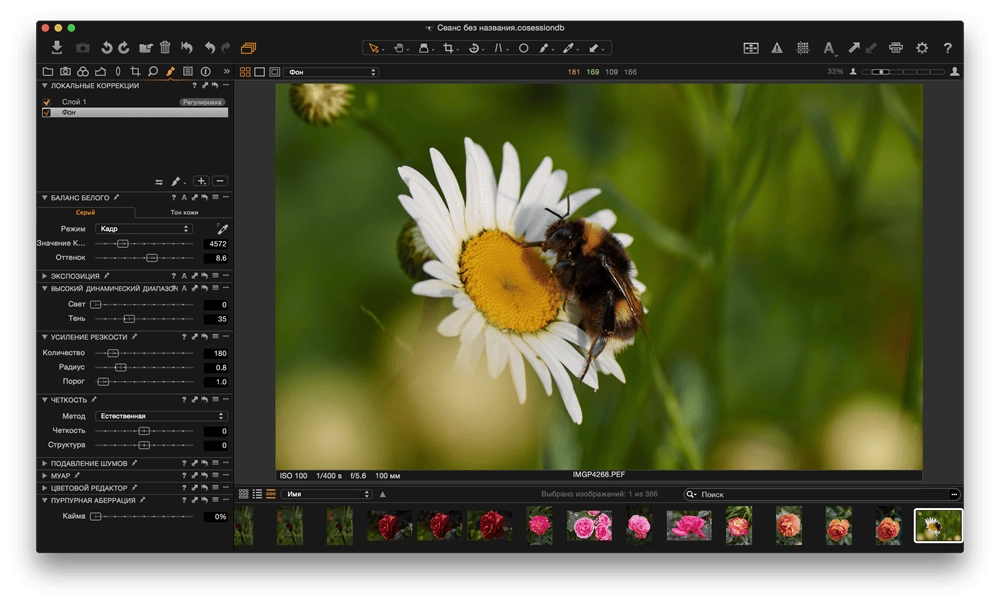Image resolution: width=1000 pixels, height=604 pixels.
Task: Switch browser to grid thumbnail view
Action: click(x=244, y=494)
